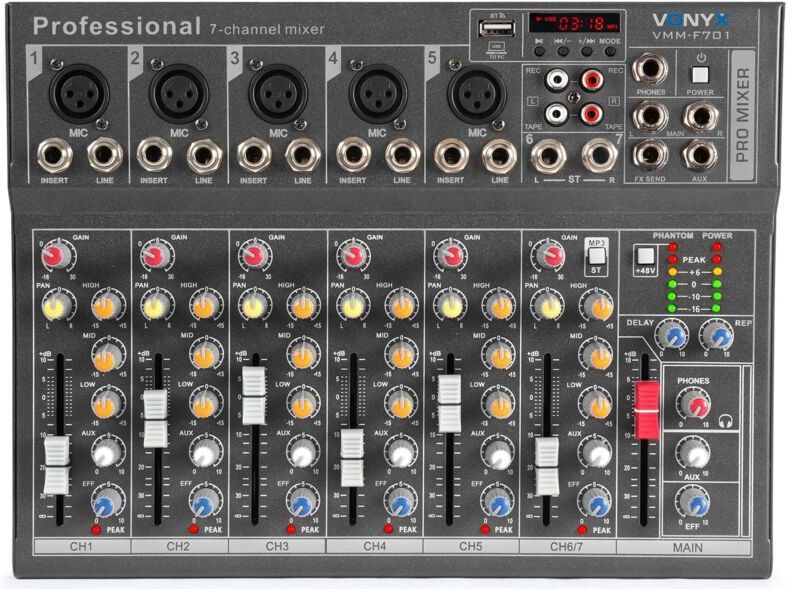Click CH1 white AUX knob
This screenshot has height=589, width=791.
point(106,453)
